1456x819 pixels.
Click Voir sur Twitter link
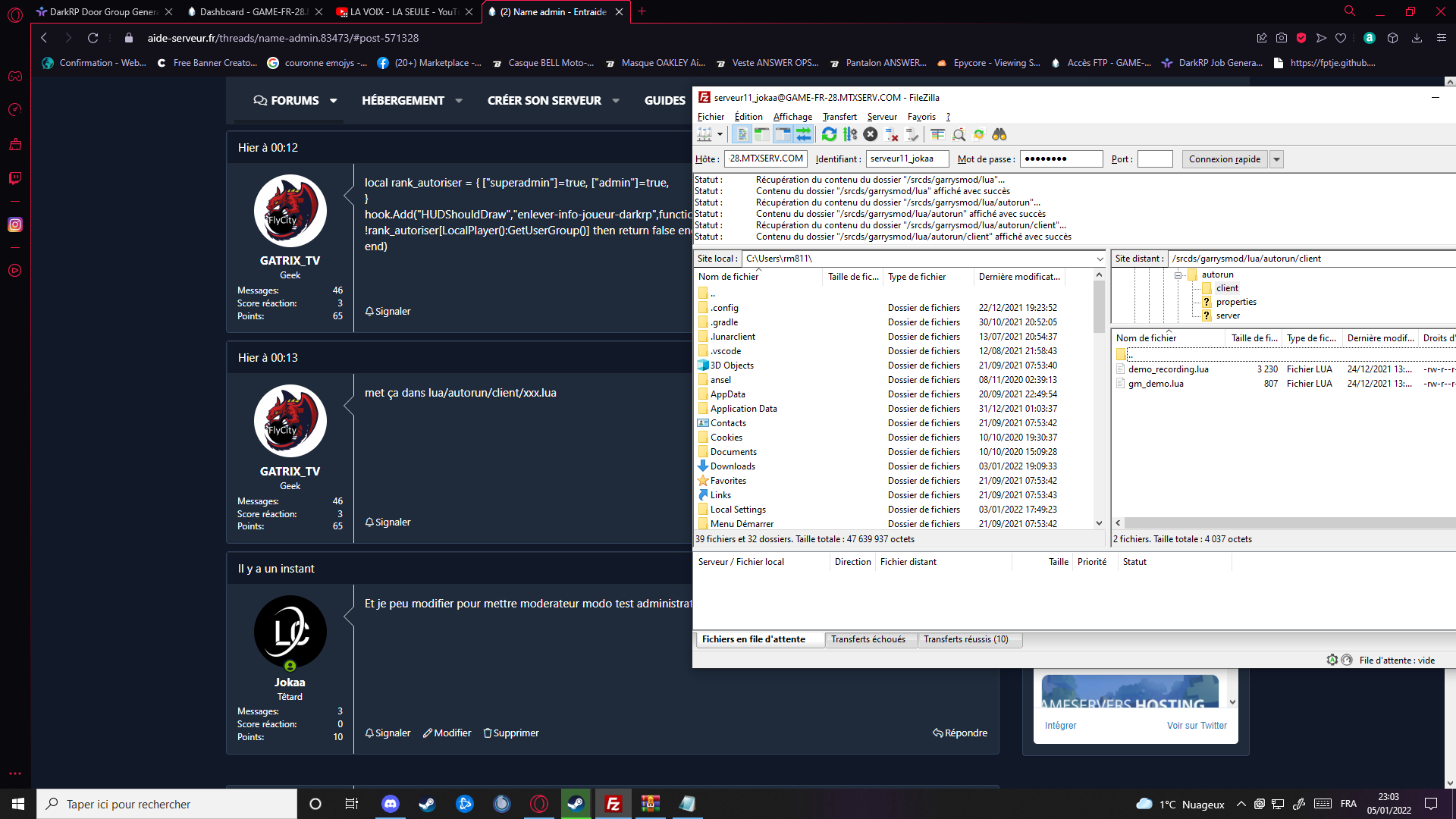[1197, 726]
